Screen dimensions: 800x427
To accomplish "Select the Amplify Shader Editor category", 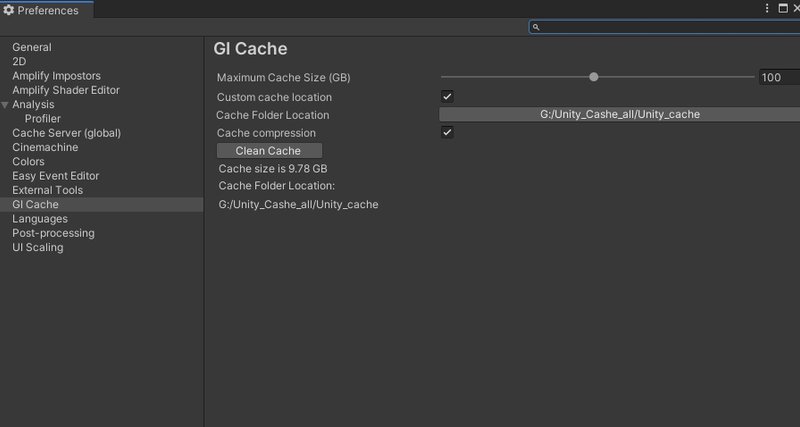I will point(66,90).
